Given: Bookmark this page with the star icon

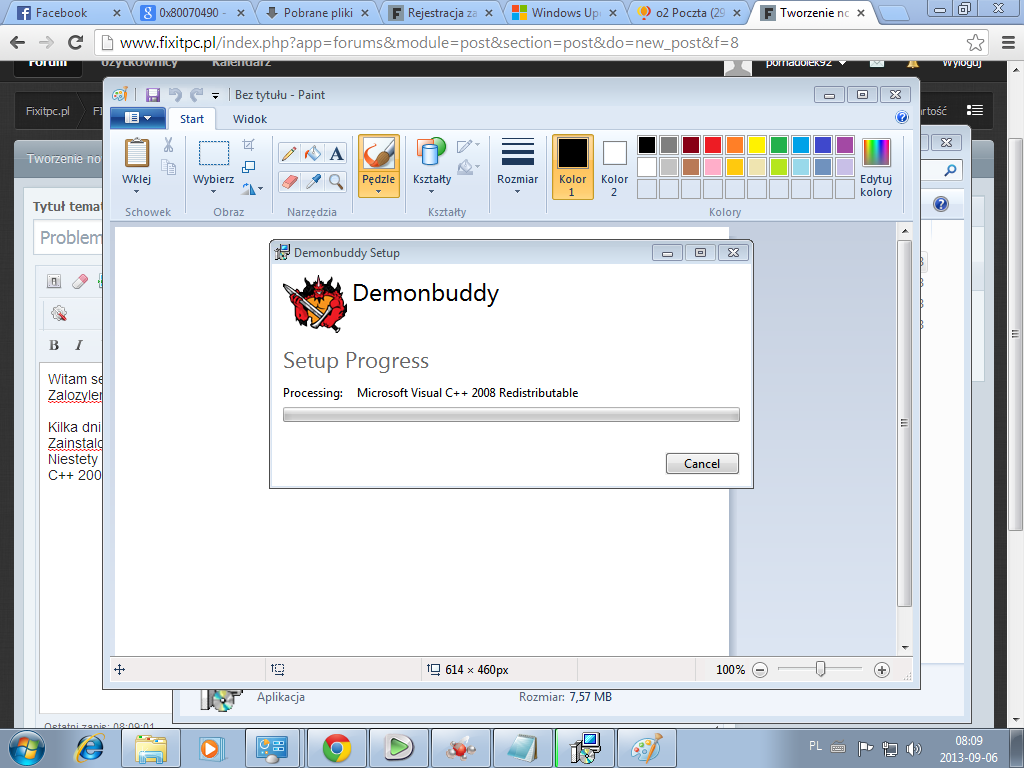Looking at the screenshot, I should (x=975, y=43).
